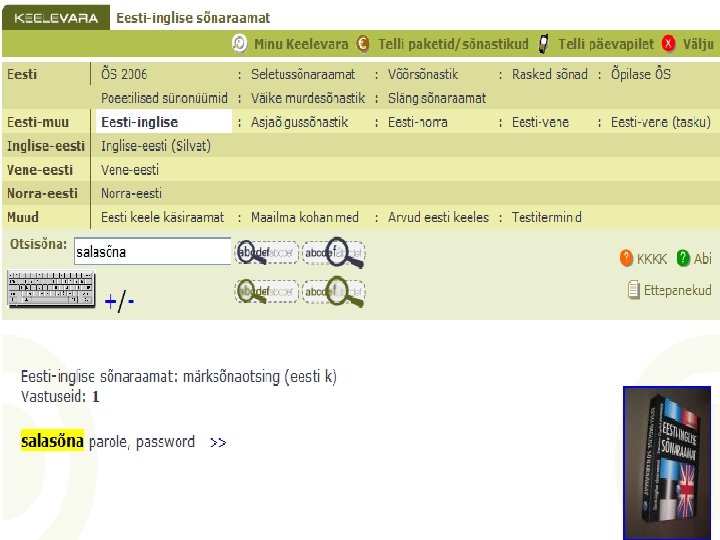Open the KKKK link
This screenshot has height=540, width=720.
point(652,259)
